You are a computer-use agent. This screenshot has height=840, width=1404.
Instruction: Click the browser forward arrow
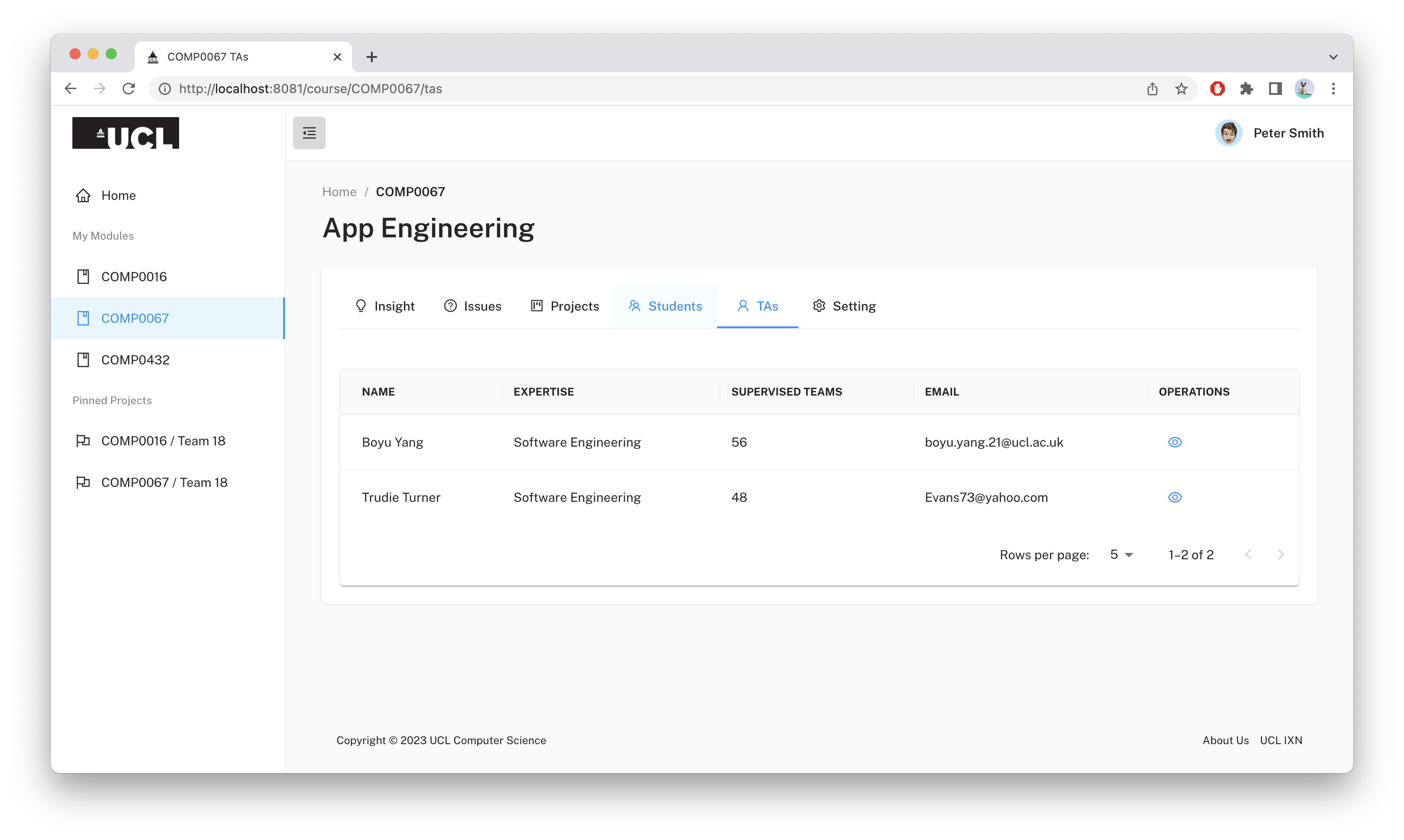100,89
